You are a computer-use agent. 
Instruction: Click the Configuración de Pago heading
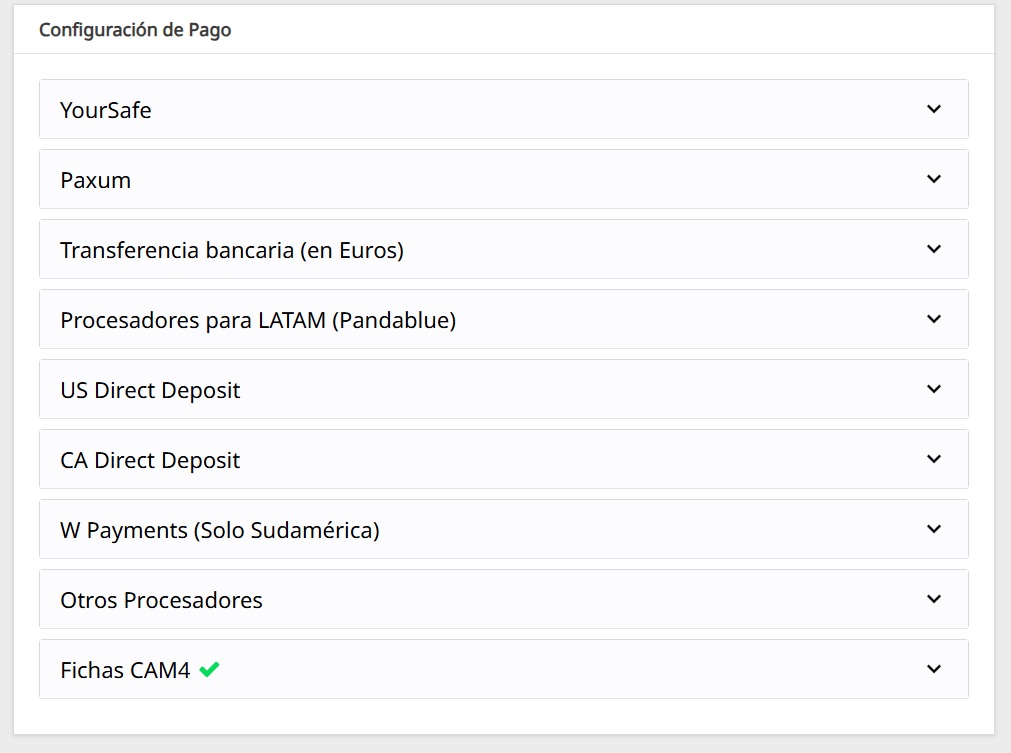click(135, 30)
